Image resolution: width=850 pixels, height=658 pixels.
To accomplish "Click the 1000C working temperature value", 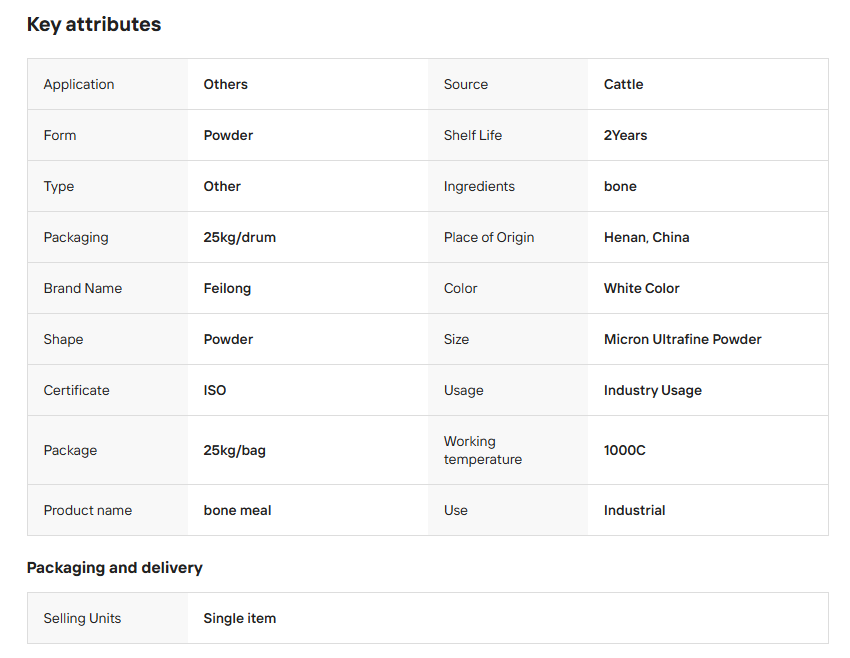I will click(x=624, y=450).
